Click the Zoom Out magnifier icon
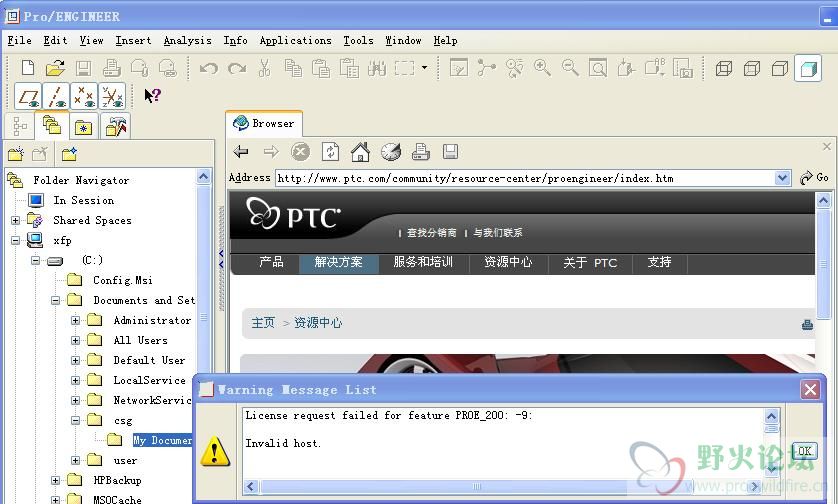The height and width of the screenshot is (504, 838). tap(570, 68)
